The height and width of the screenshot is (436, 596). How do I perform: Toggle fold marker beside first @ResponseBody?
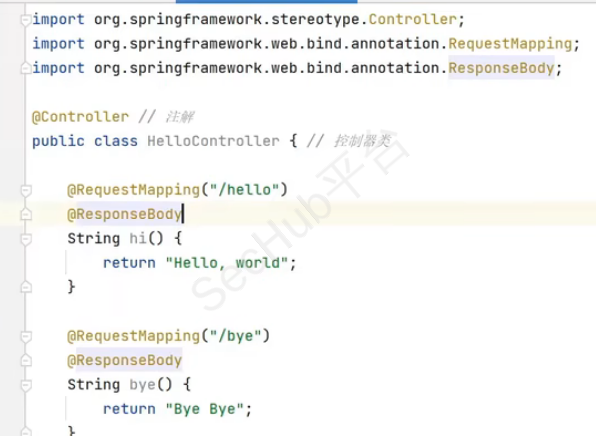26,214
